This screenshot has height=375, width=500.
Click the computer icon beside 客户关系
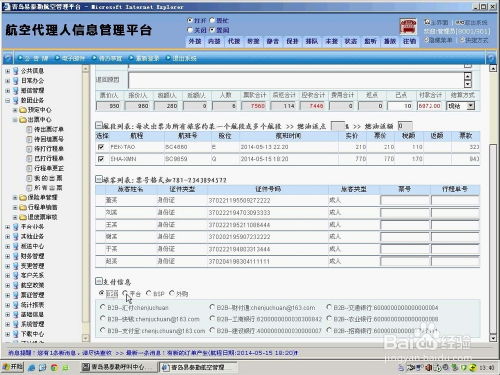[x=16, y=275]
